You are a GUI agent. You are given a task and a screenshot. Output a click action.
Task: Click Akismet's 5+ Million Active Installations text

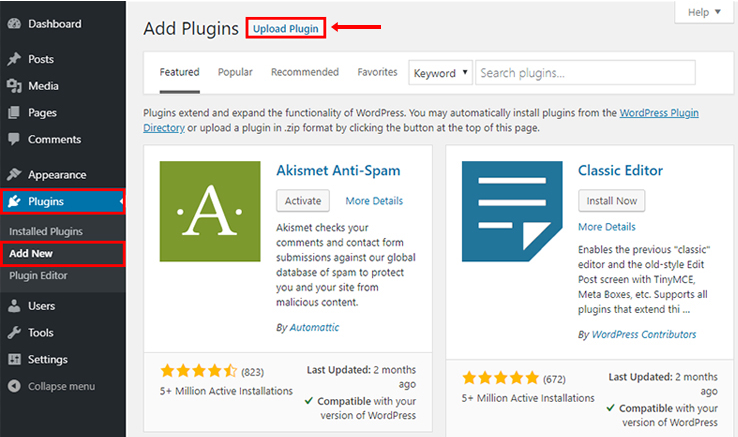pyautogui.click(x=226, y=391)
